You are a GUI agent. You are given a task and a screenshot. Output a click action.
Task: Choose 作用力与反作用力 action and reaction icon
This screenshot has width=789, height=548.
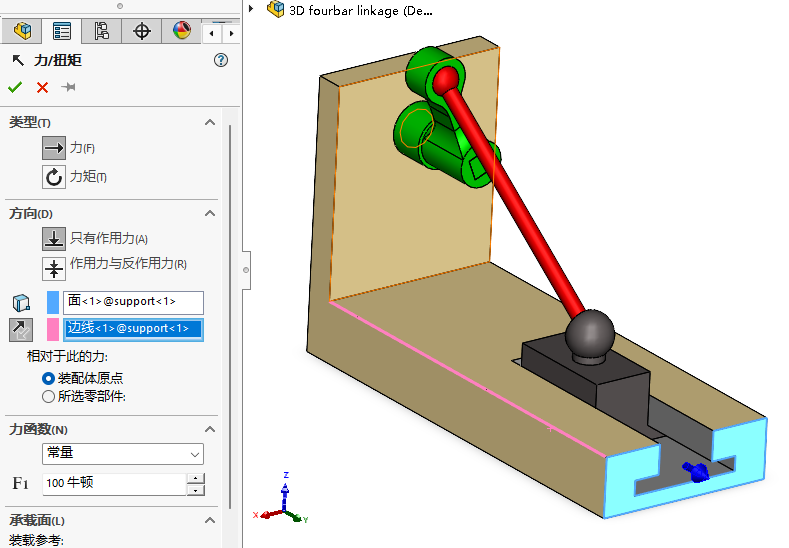pyautogui.click(x=53, y=268)
